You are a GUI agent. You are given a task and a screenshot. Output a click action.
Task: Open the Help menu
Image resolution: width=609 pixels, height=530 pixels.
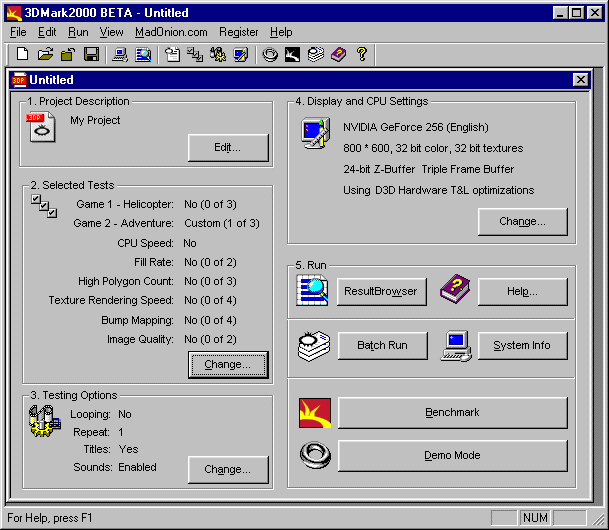click(x=281, y=32)
